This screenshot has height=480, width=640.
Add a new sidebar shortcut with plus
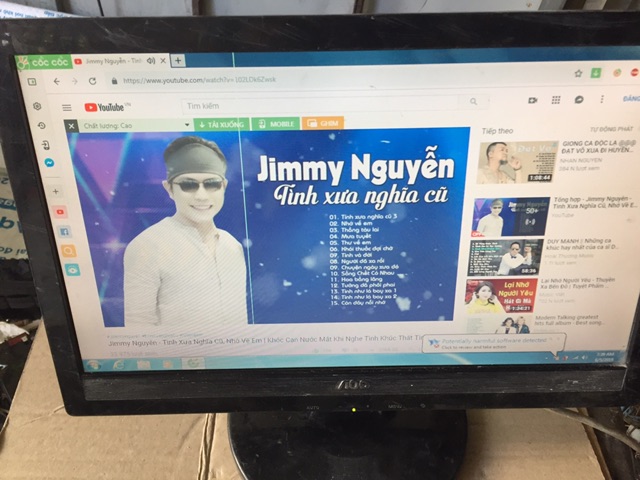[x=55, y=190]
